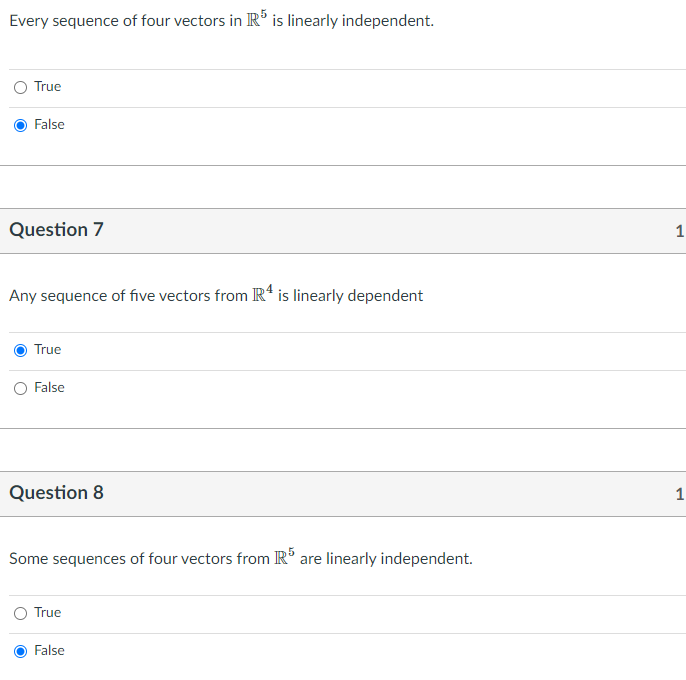
Task: Click the points value in Question 8 header
Action: (x=680, y=494)
